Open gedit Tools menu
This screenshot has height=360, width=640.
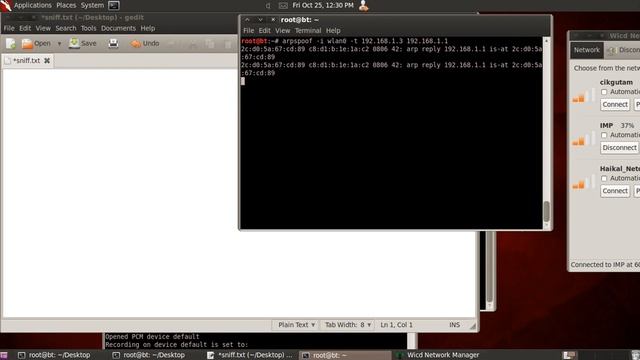(x=88, y=28)
